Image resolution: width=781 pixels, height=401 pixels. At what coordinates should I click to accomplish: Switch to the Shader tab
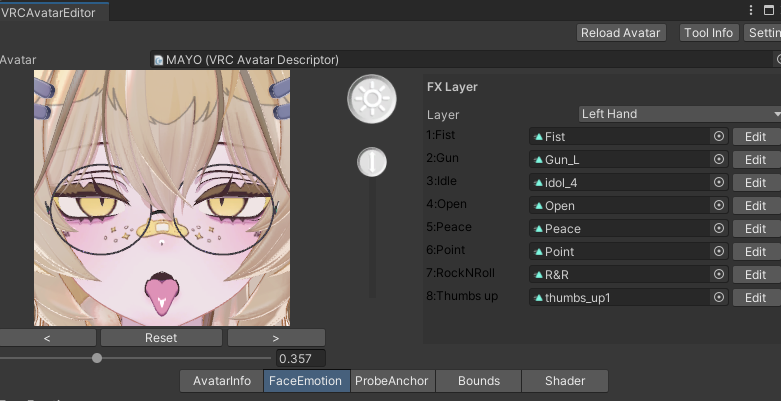(565, 381)
